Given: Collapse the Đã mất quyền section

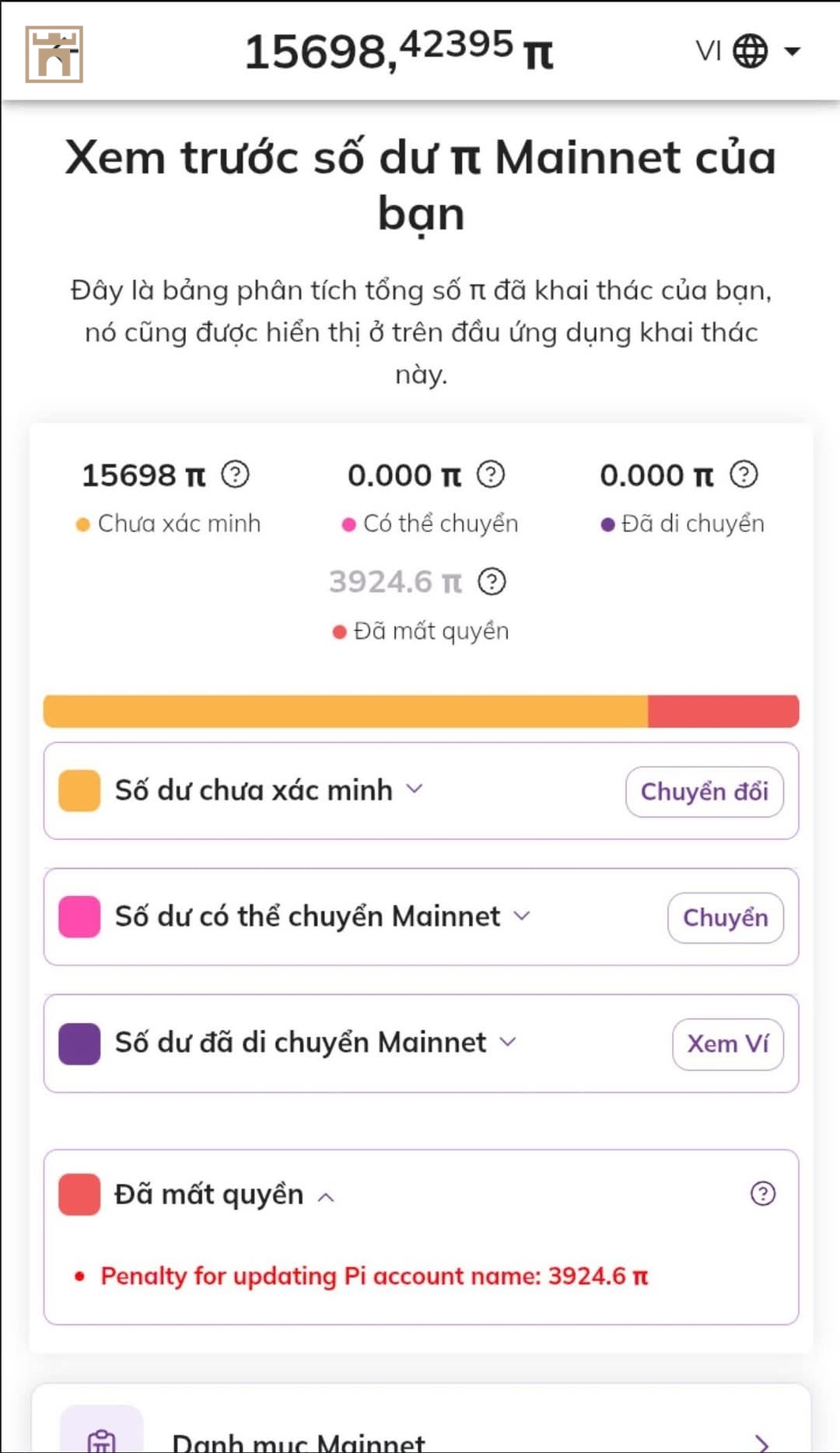Looking at the screenshot, I should click(x=326, y=1196).
